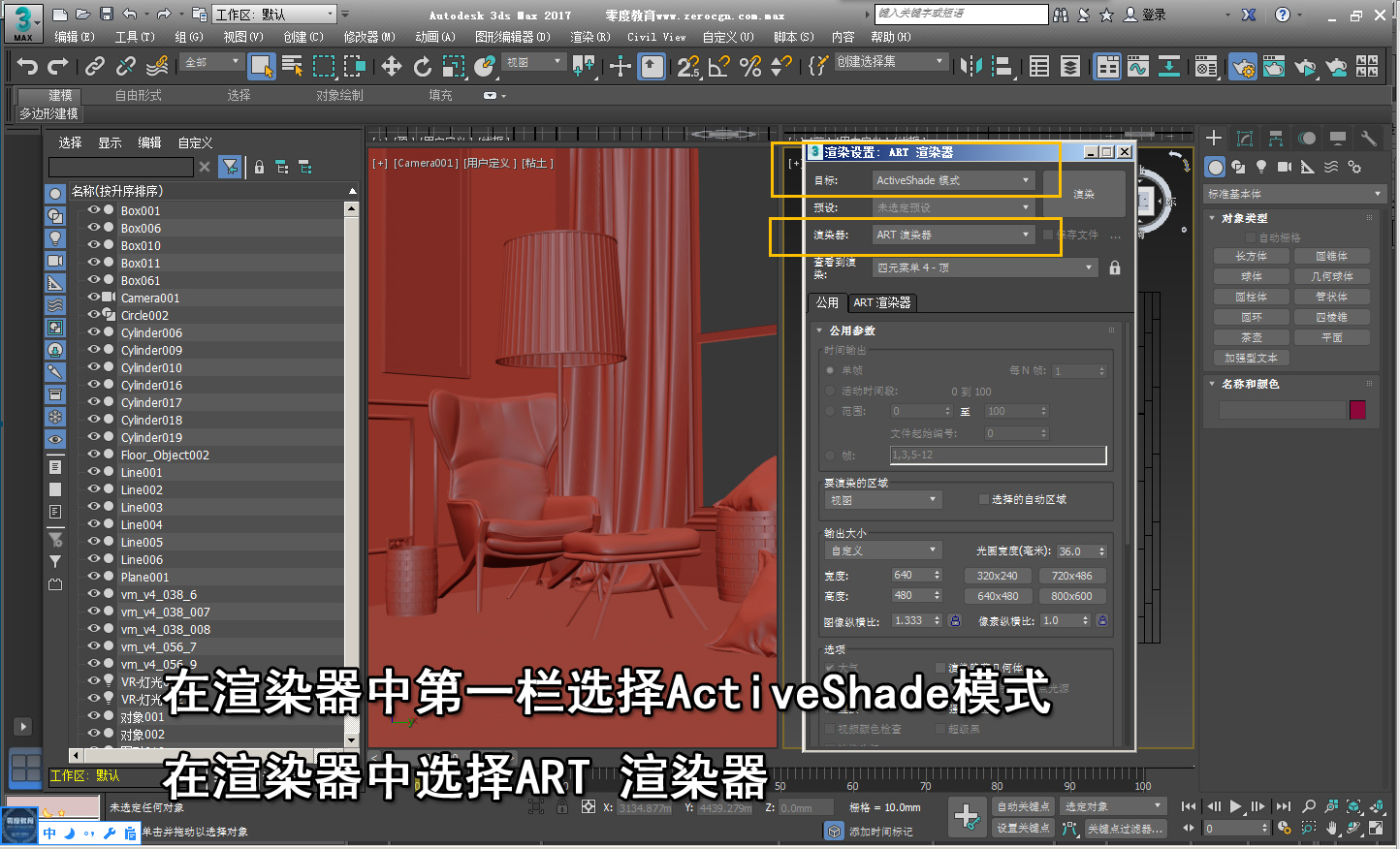The image size is (1400, 849).
Task: Hide Camera001 with its eye icon
Action: [94, 297]
